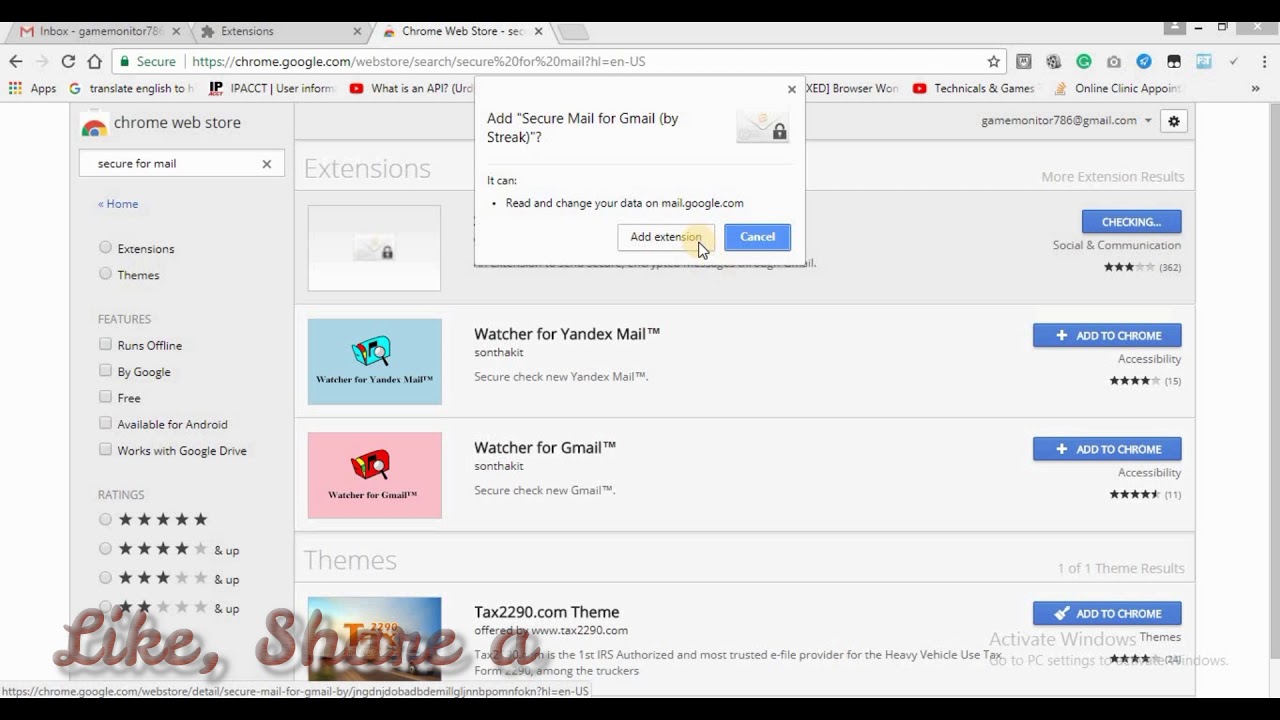The image size is (1280, 720).
Task: Click the browser address bar URL
Action: point(418,61)
